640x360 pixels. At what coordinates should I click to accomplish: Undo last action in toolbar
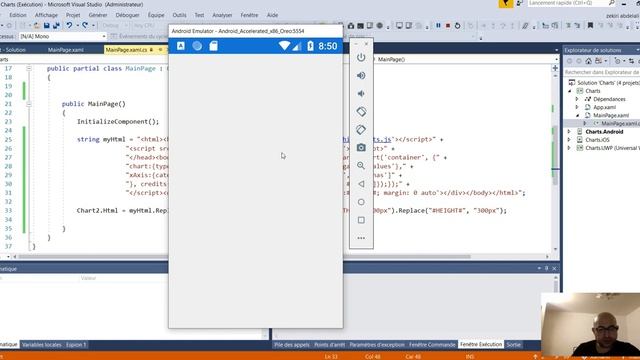point(69,25)
